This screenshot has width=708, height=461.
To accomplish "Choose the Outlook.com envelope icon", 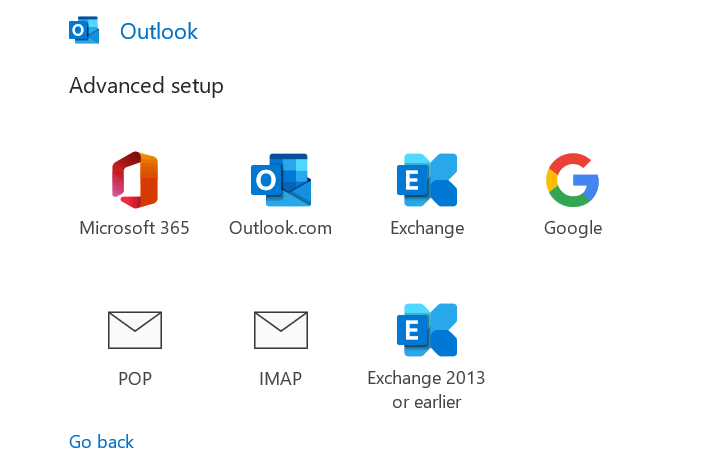I will [x=280, y=180].
